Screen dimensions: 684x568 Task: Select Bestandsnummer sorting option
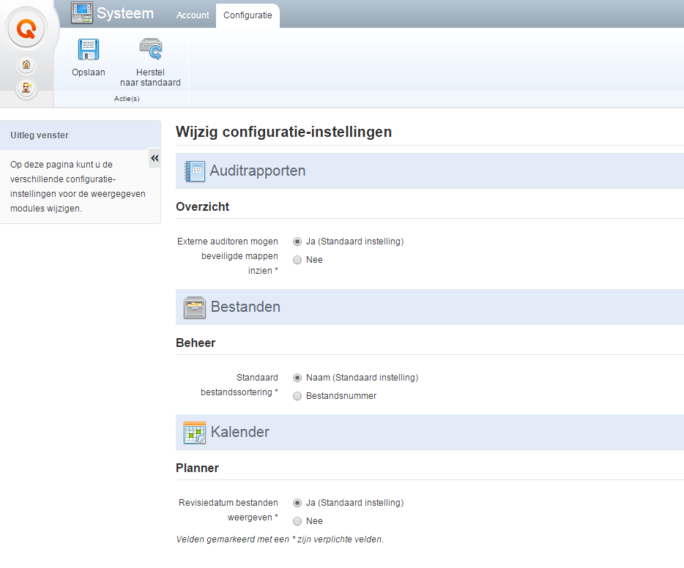(x=298, y=396)
